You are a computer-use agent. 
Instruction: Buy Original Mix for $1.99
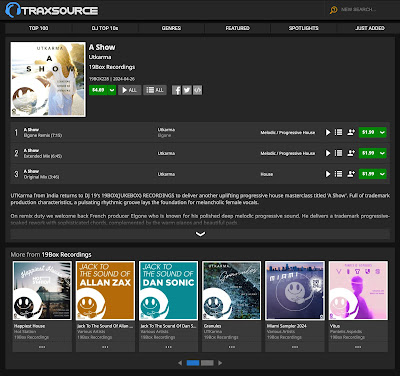(368, 174)
